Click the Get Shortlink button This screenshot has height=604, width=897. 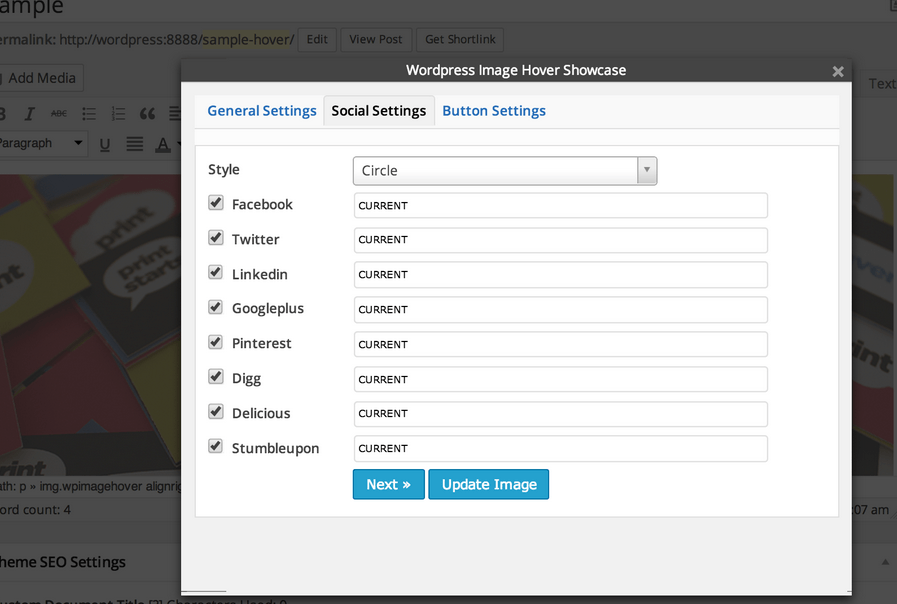[x=460, y=39]
